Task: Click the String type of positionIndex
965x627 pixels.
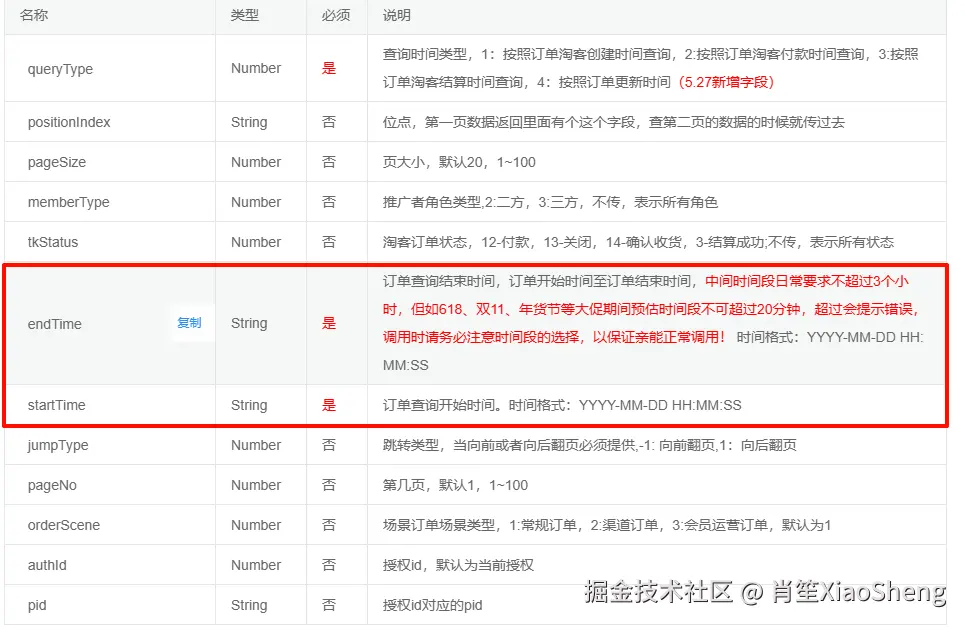Action: pos(249,122)
